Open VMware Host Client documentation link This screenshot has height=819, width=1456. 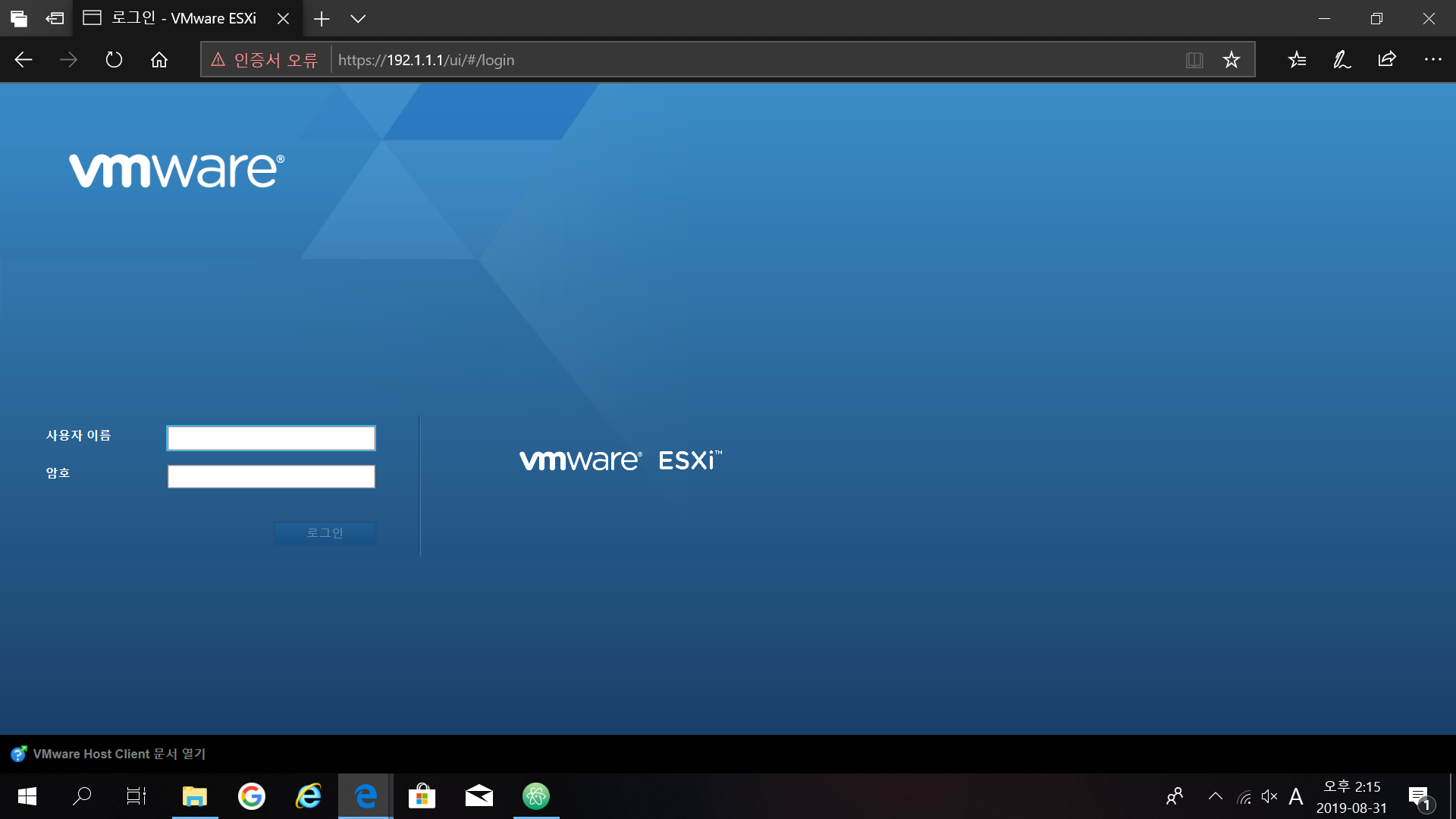click(118, 754)
